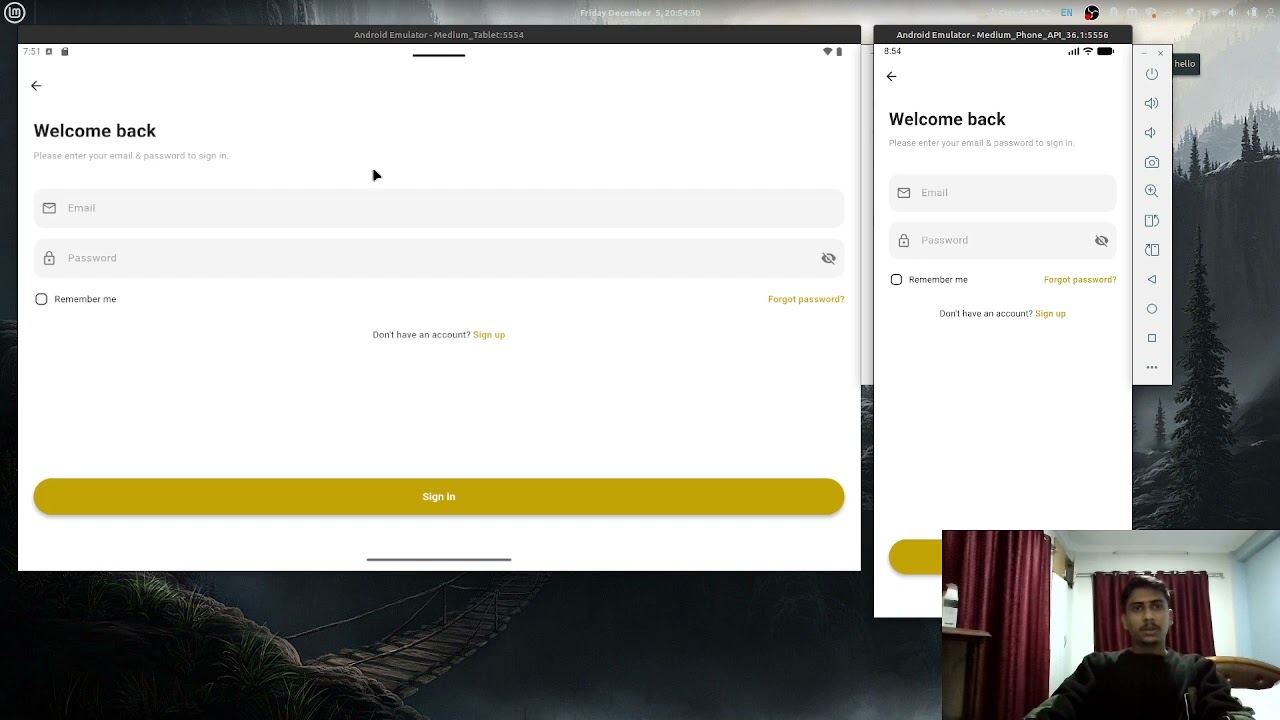
Task: Click the EN keyboard layout indicator
Action: (x=1067, y=13)
